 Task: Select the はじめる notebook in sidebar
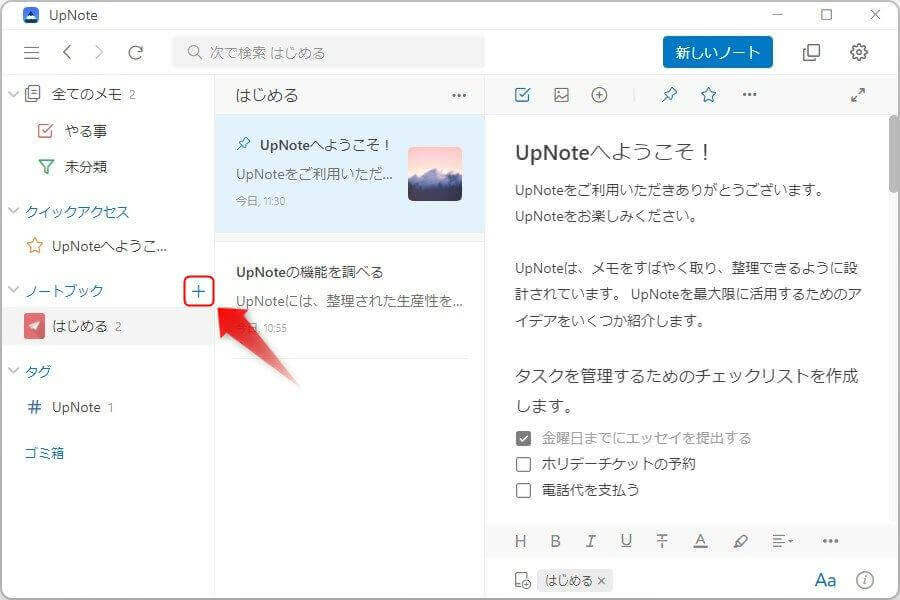click(x=108, y=327)
